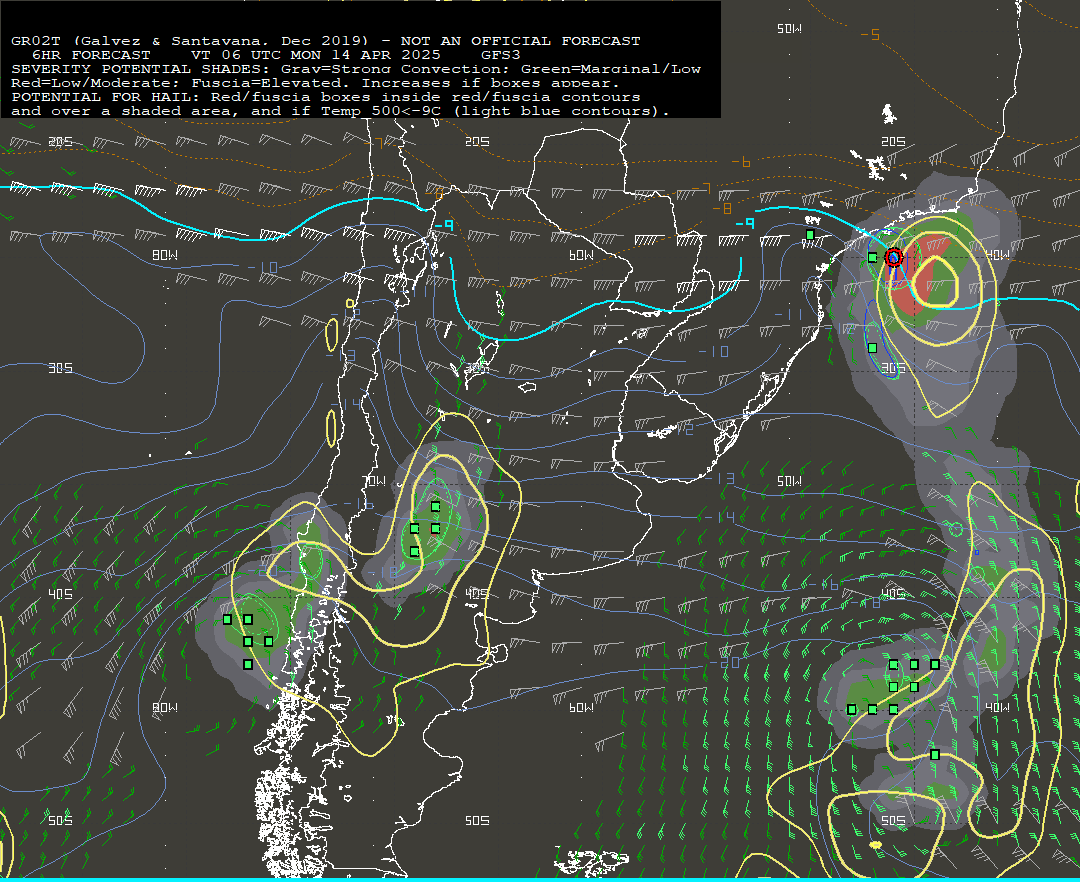Click the upper '80W' label over the Pacific
The image size is (1080, 882).
[165, 255]
